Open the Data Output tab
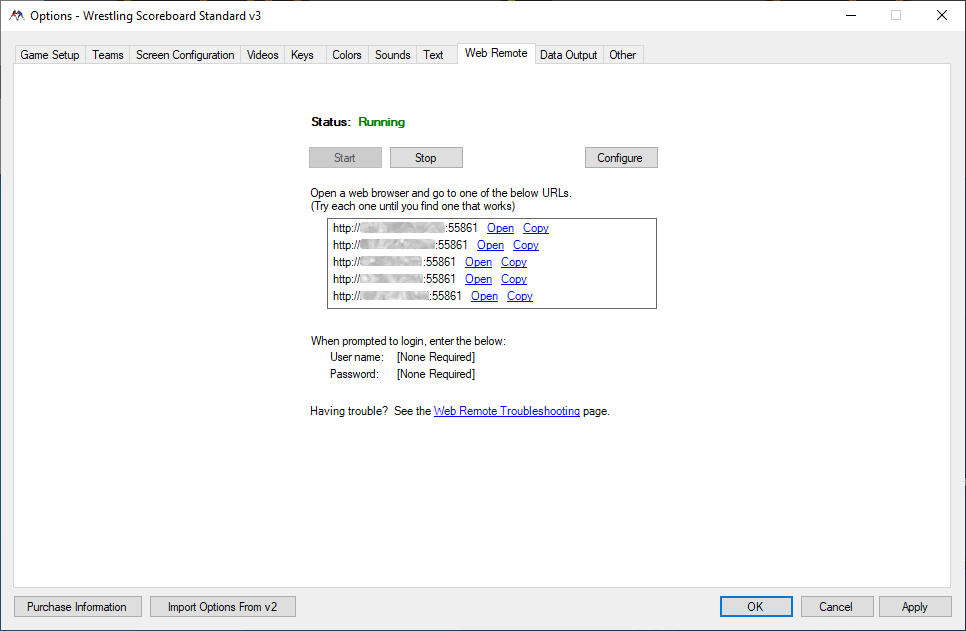This screenshot has height=631, width=966. [x=568, y=55]
